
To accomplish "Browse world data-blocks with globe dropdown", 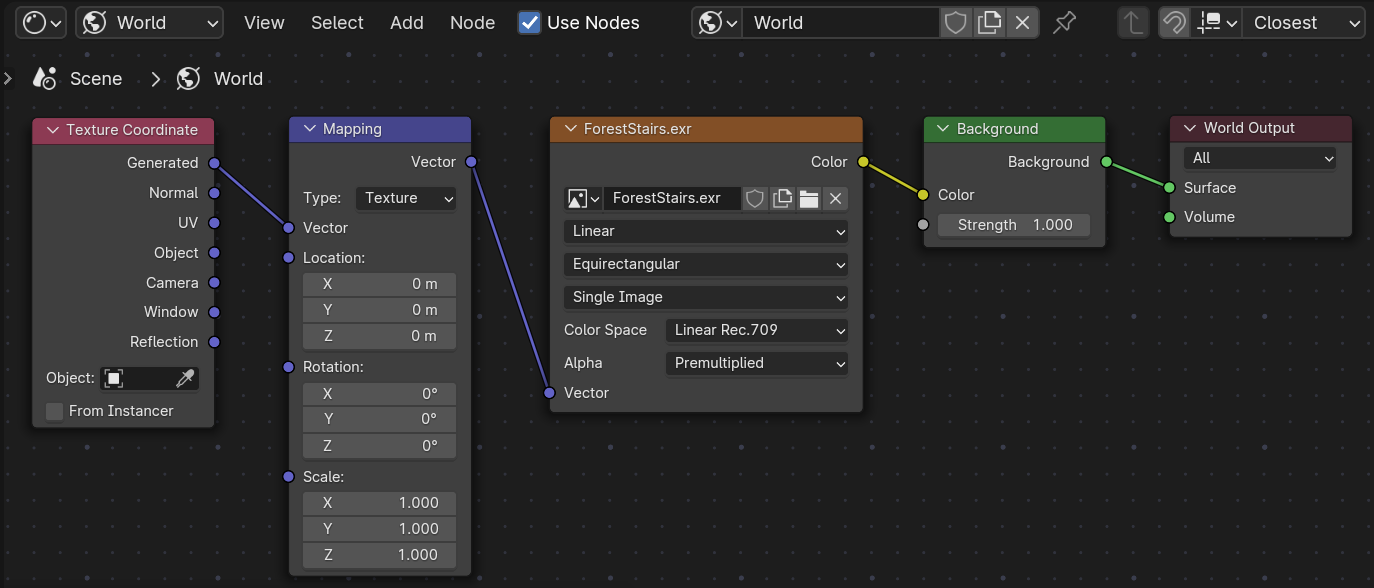I will [x=717, y=22].
